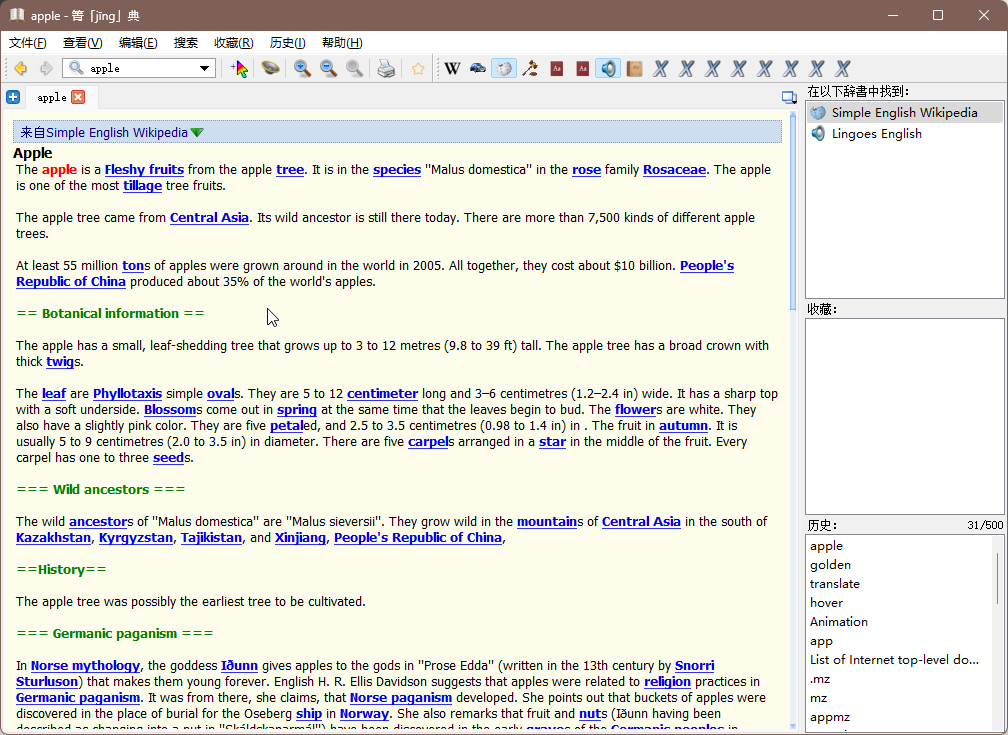This screenshot has width=1008, height=735.
Task: Toggle the scan popup cursor icon
Action: tap(239, 68)
